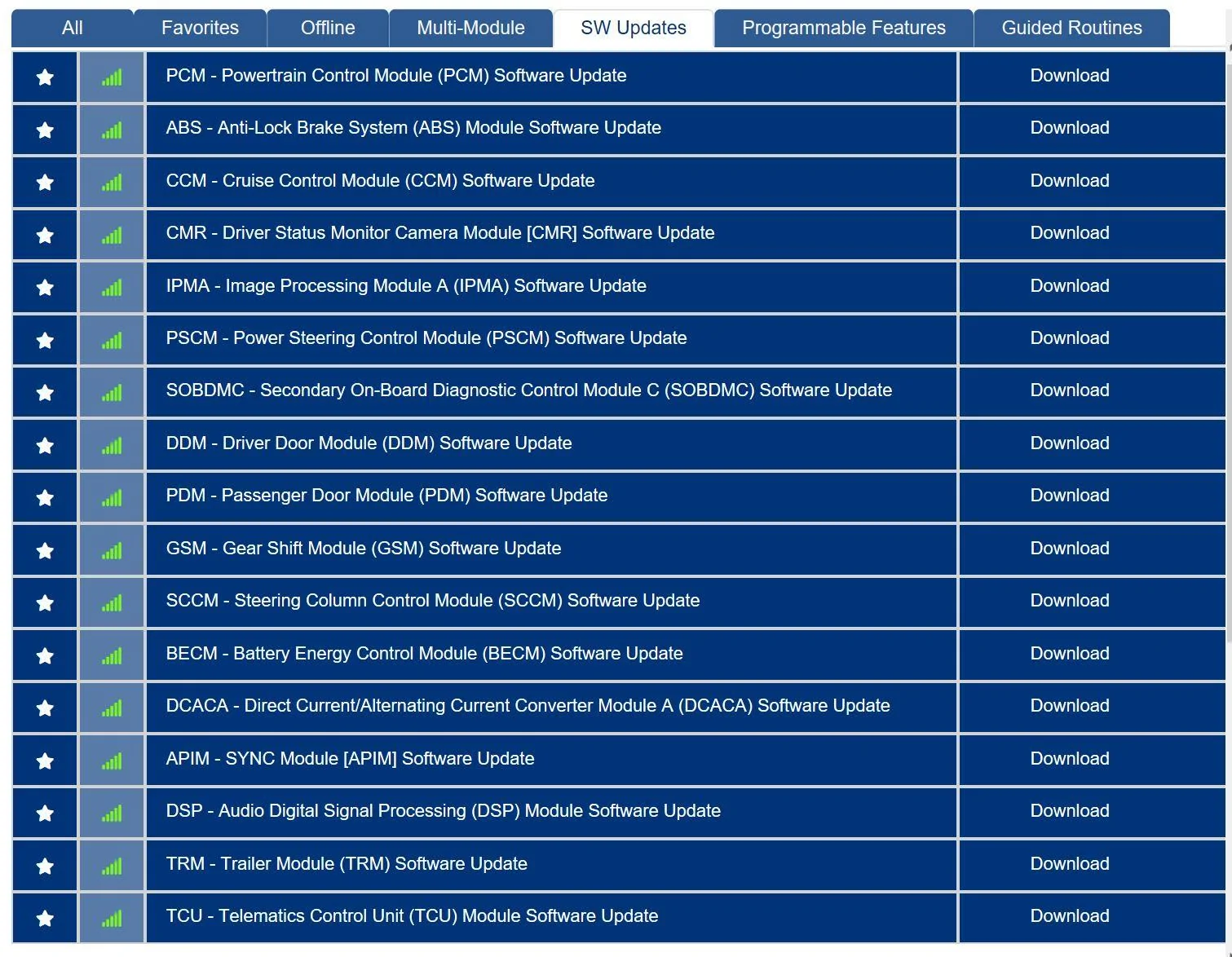Click signal bars icon beside PSCM update
The height and width of the screenshot is (957, 1232).
tap(112, 340)
